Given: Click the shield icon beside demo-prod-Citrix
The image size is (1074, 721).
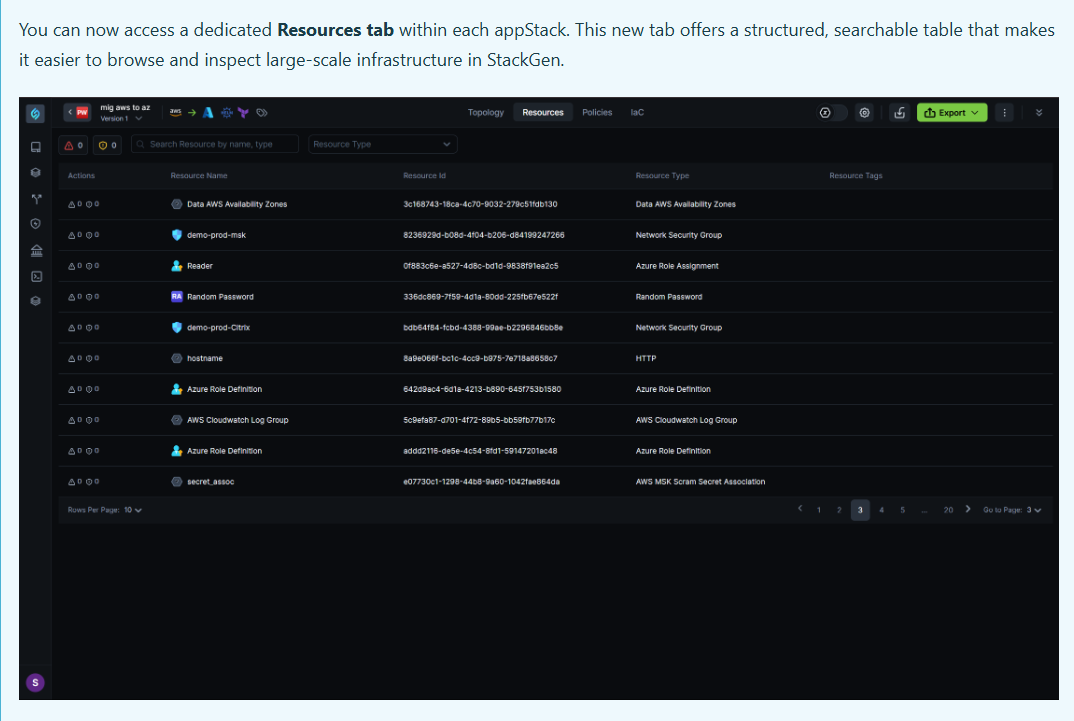Looking at the screenshot, I should tap(177, 327).
